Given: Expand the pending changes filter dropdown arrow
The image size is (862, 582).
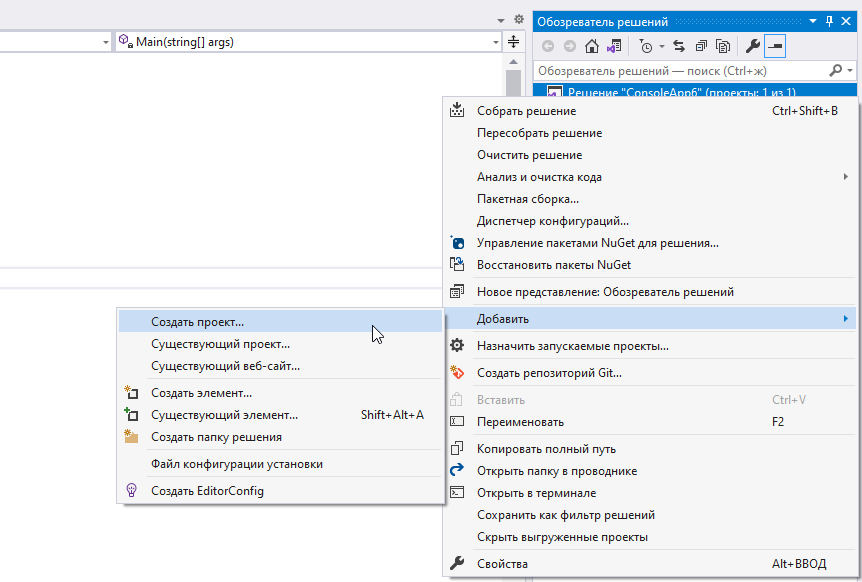Looking at the screenshot, I should pyautogui.click(x=661, y=47).
